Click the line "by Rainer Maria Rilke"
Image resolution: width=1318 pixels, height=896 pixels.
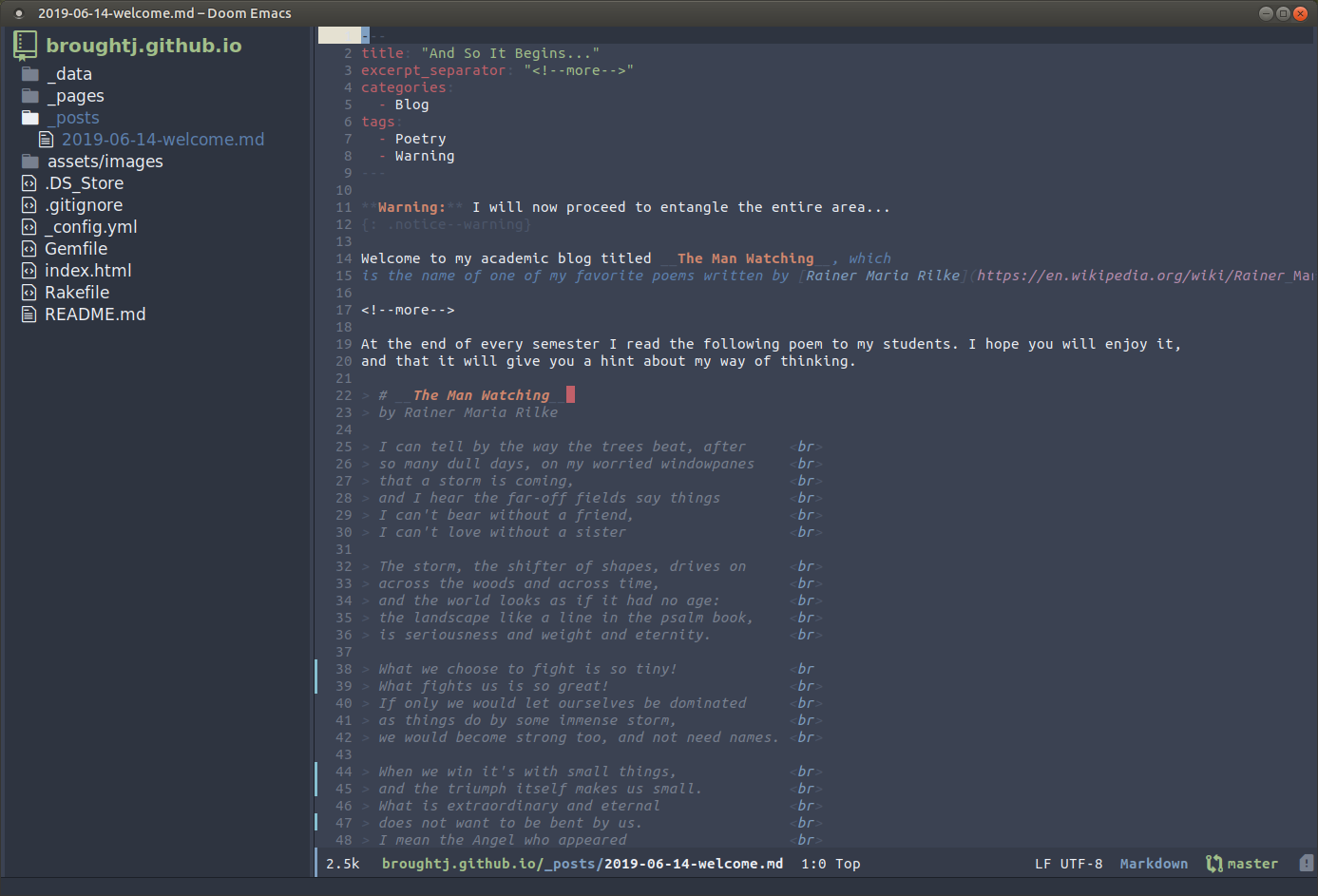pos(468,412)
